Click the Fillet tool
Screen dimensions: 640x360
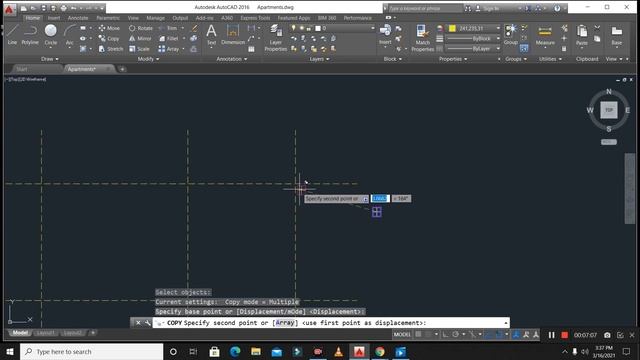169,38
